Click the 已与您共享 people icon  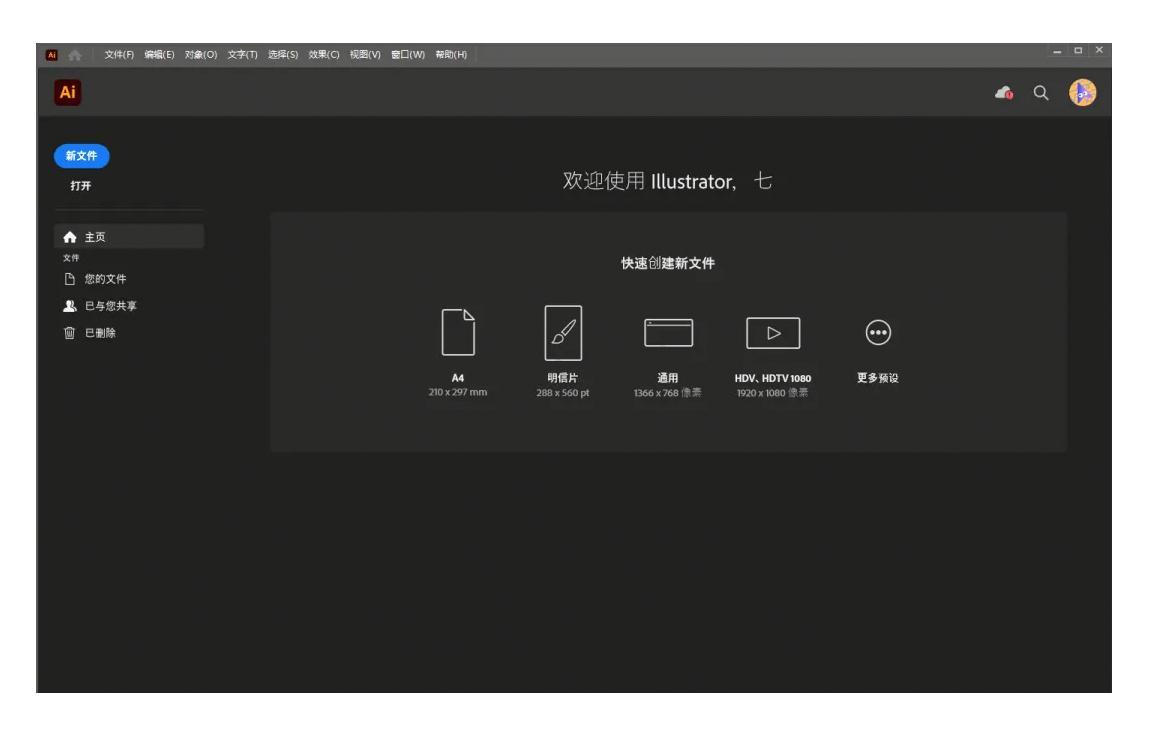click(x=70, y=306)
